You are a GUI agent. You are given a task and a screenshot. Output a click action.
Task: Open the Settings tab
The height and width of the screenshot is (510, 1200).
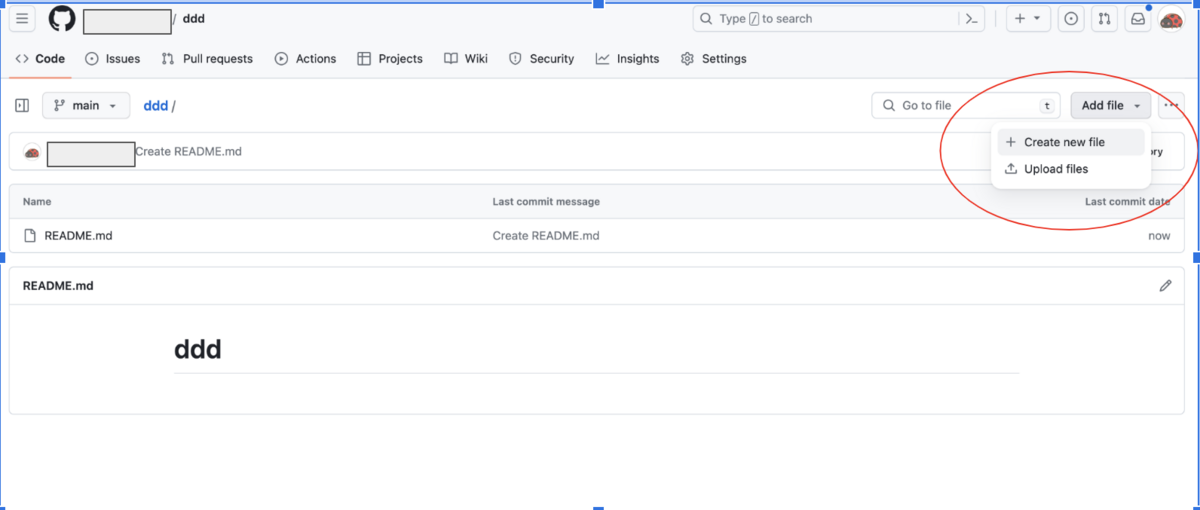click(x=714, y=59)
